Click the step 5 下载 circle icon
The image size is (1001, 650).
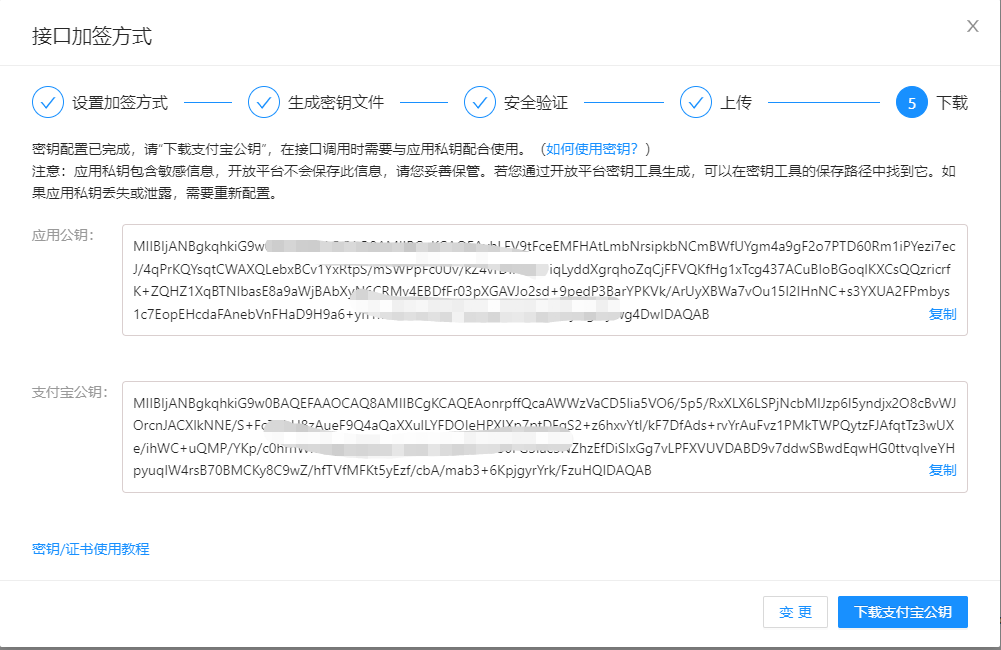tap(912, 102)
